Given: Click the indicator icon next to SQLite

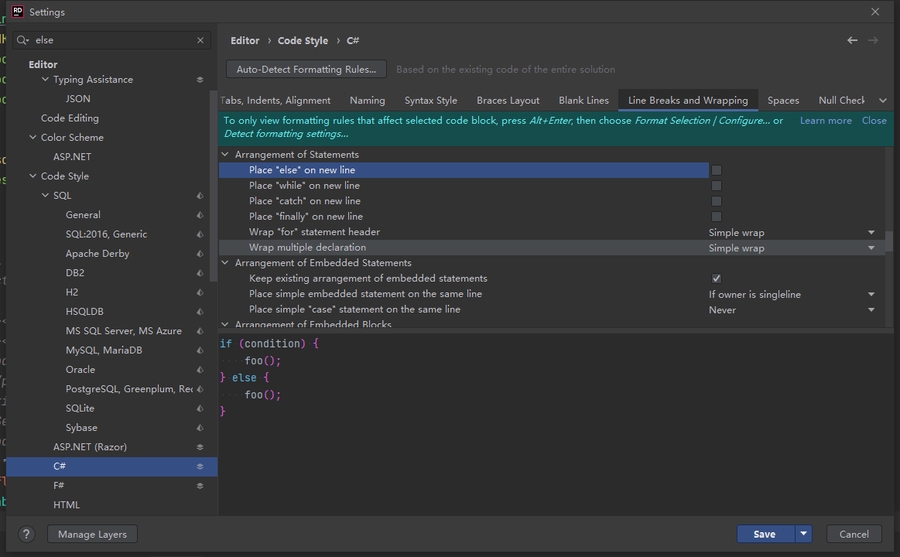Looking at the screenshot, I should click(200, 408).
